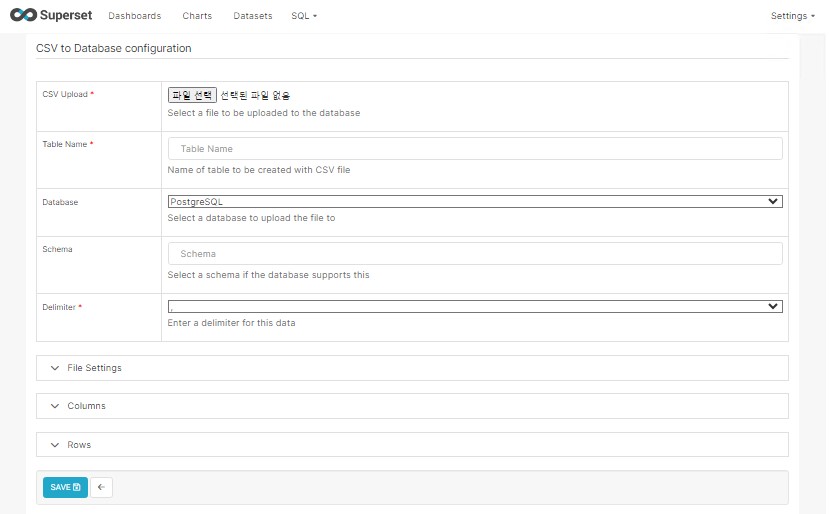The height and width of the screenshot is (514, 829).
Task: Expand the Rows section
Action: [x=79, y=444]
